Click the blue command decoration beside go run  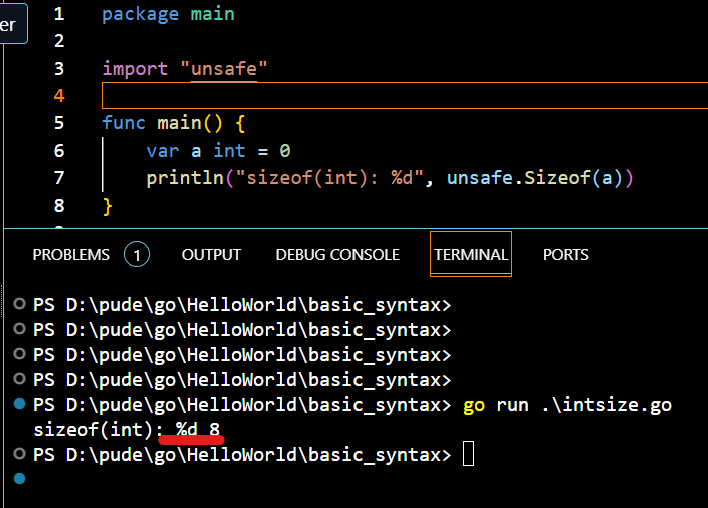[21, 405]
